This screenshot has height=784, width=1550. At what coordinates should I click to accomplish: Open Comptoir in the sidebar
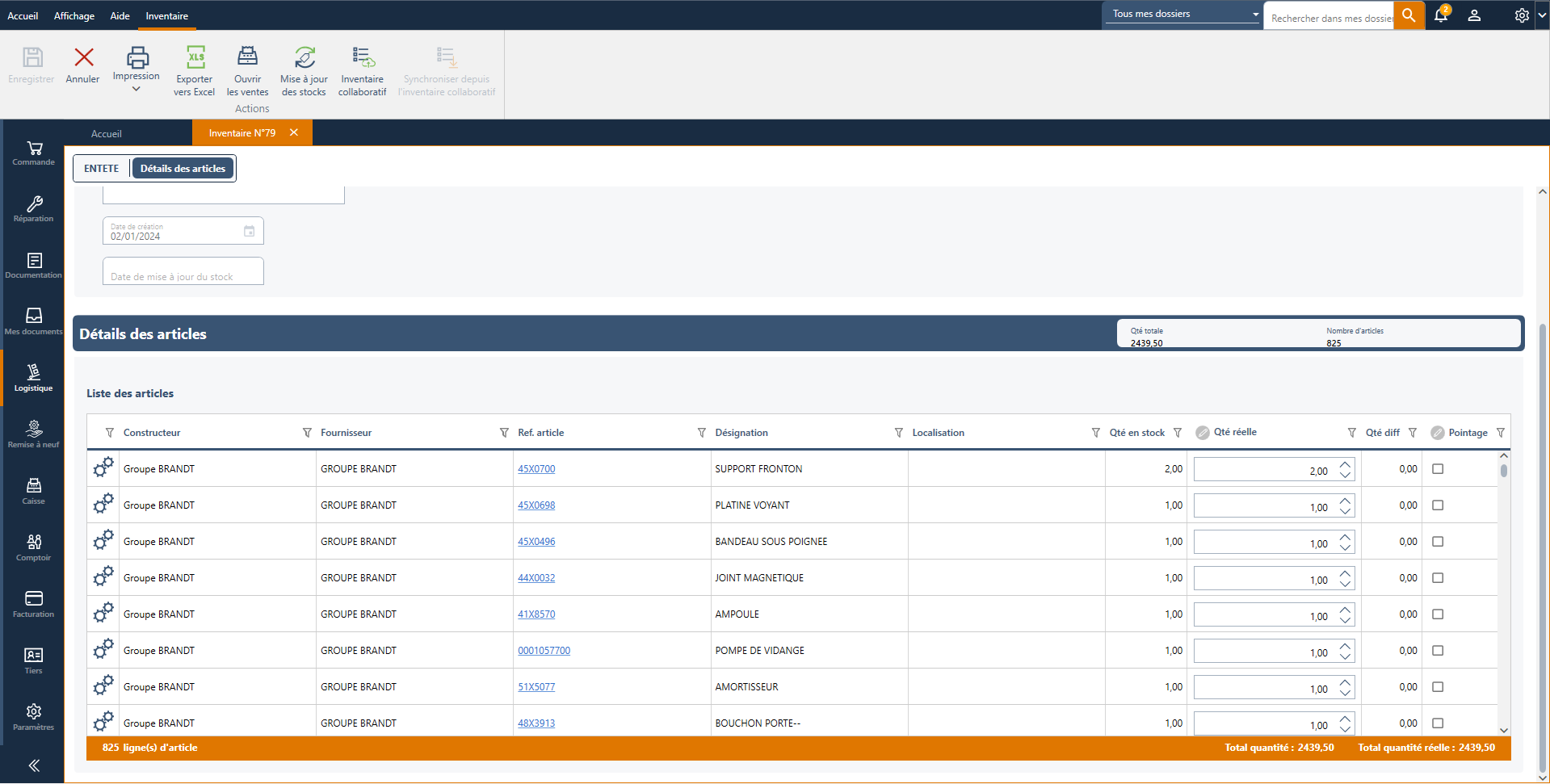click(34, 548)
